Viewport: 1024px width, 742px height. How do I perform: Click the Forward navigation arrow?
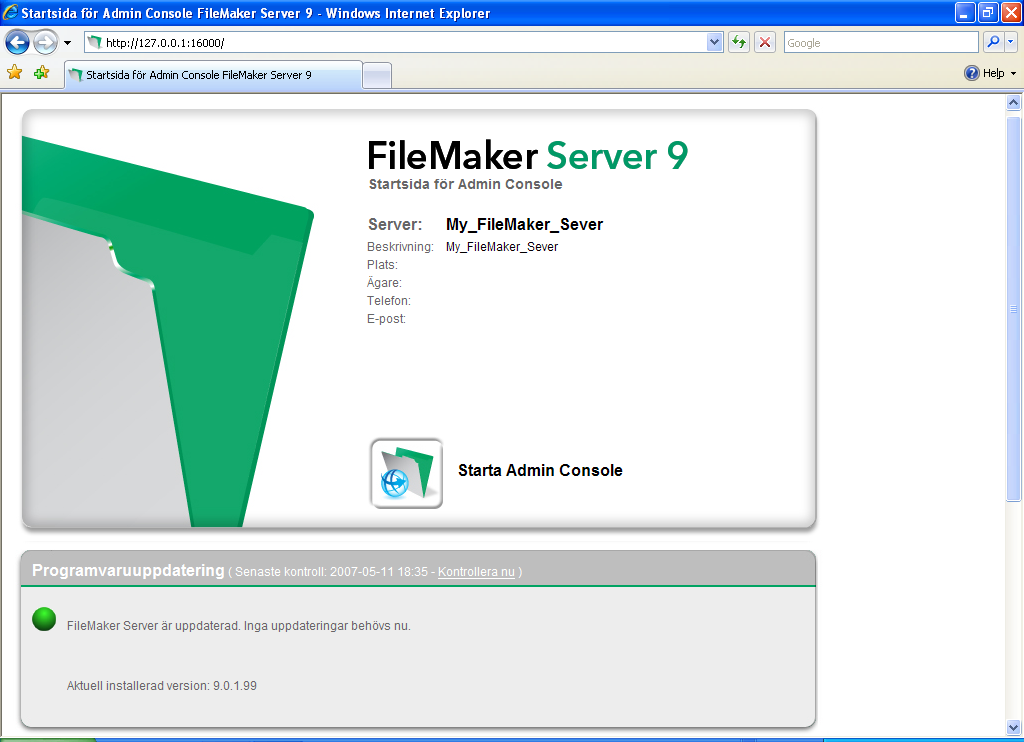click(x=45, y=43)
